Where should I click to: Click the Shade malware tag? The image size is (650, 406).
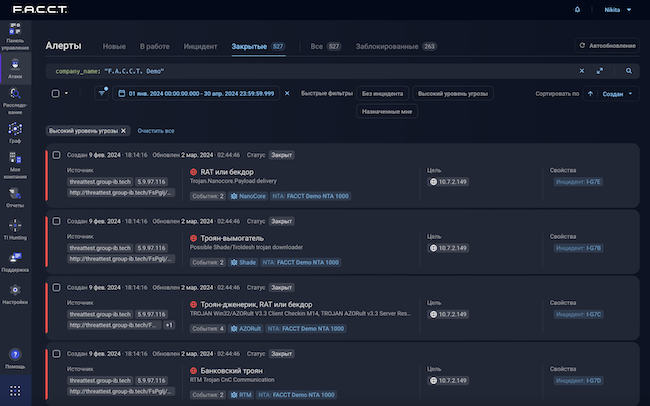(243, 263)
